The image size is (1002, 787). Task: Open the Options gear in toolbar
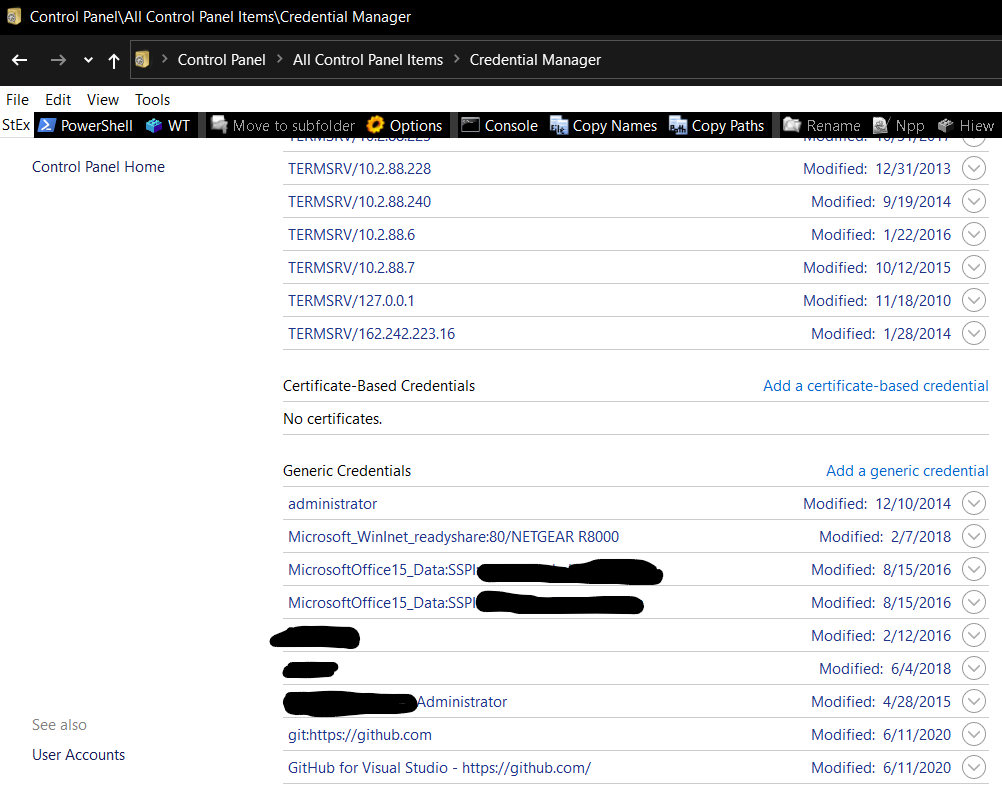(405, 125)
